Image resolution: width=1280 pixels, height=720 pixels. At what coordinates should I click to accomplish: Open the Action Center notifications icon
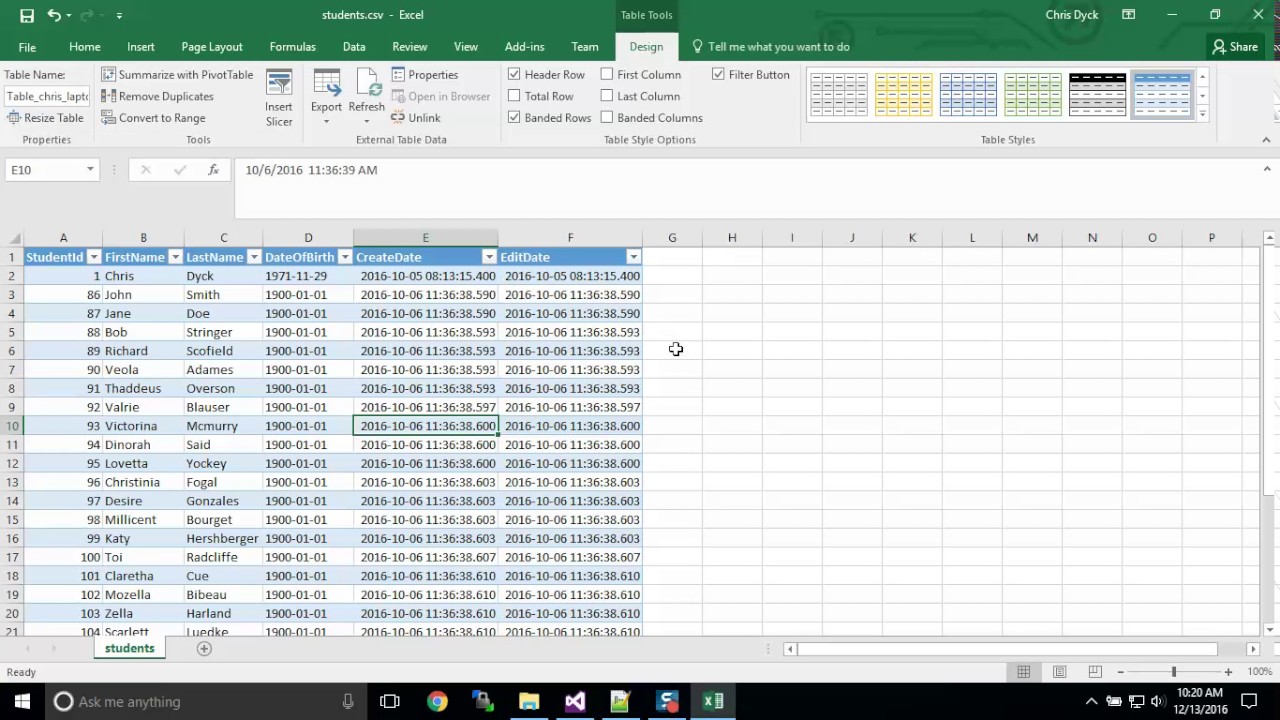pyautogui.click(x=1249, y=702)
